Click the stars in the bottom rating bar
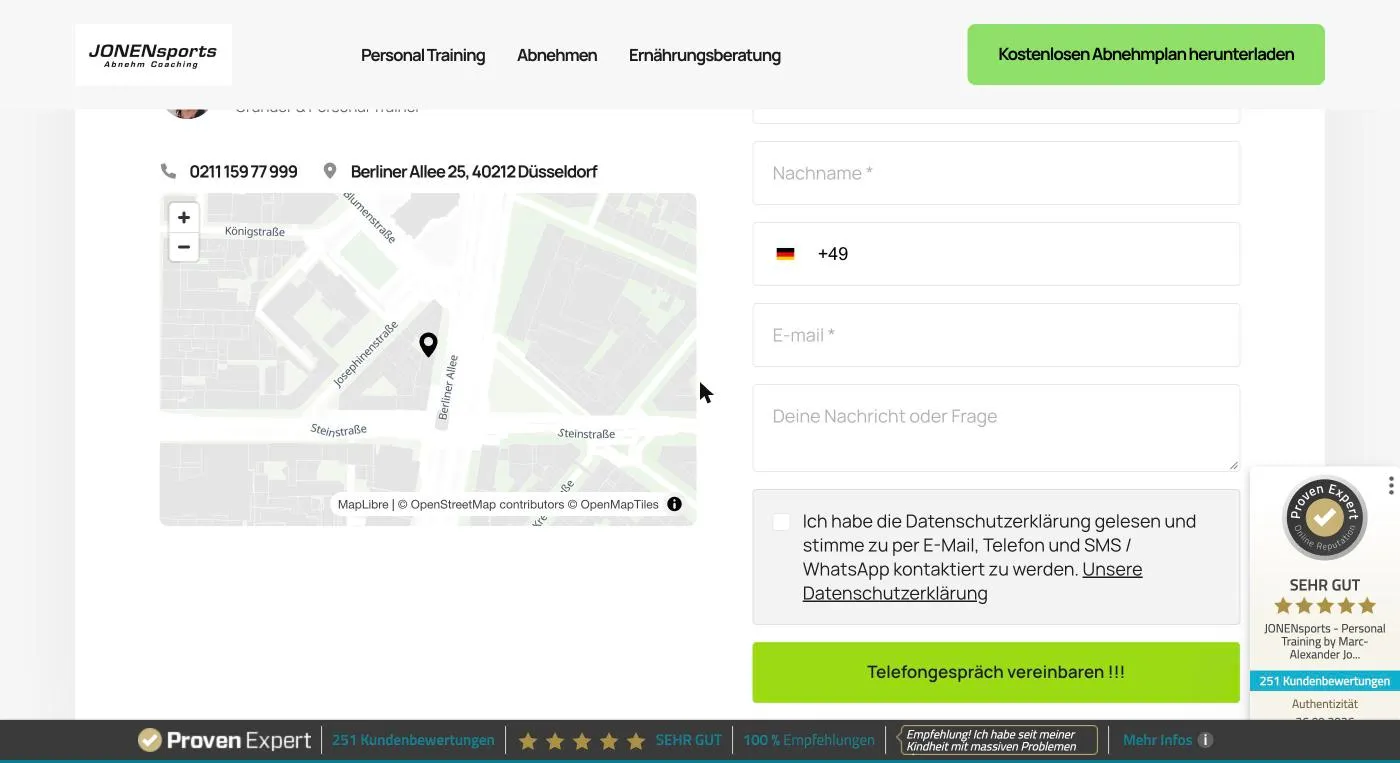Screen dimensions: 1400x763 tap(582, 741)
